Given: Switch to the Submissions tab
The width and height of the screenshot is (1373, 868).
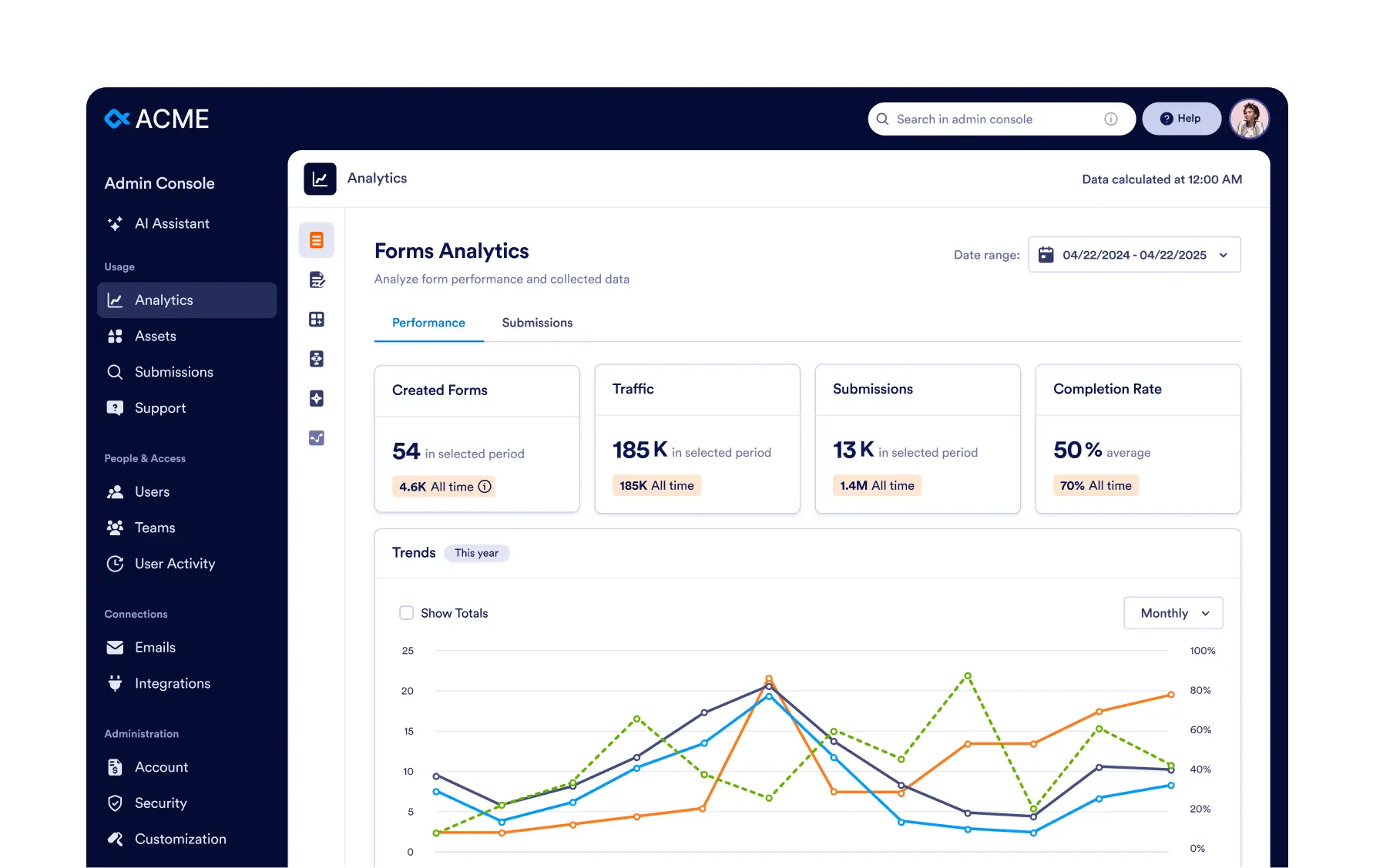Looking at the screenshot, I should [537, 323].
